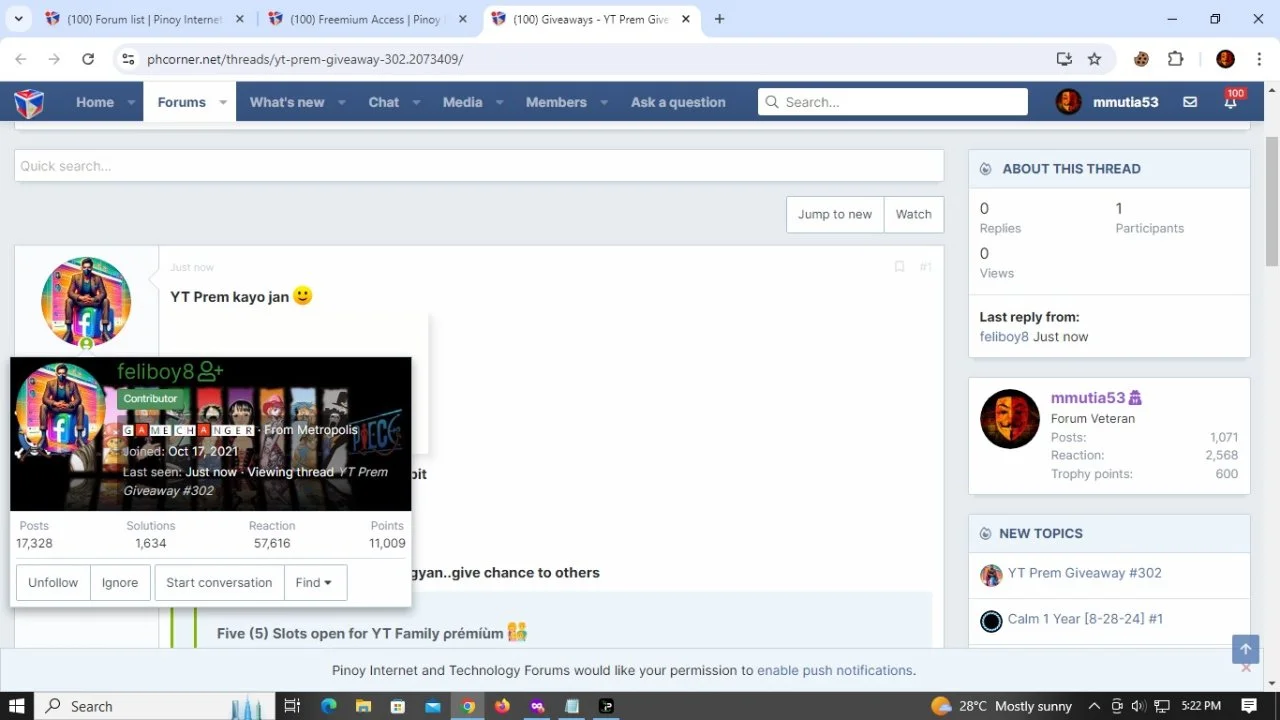Click the PHCorner site logo
This screenshot has width=1280, height=720.
pyautogui.click(x=29, y=102)
